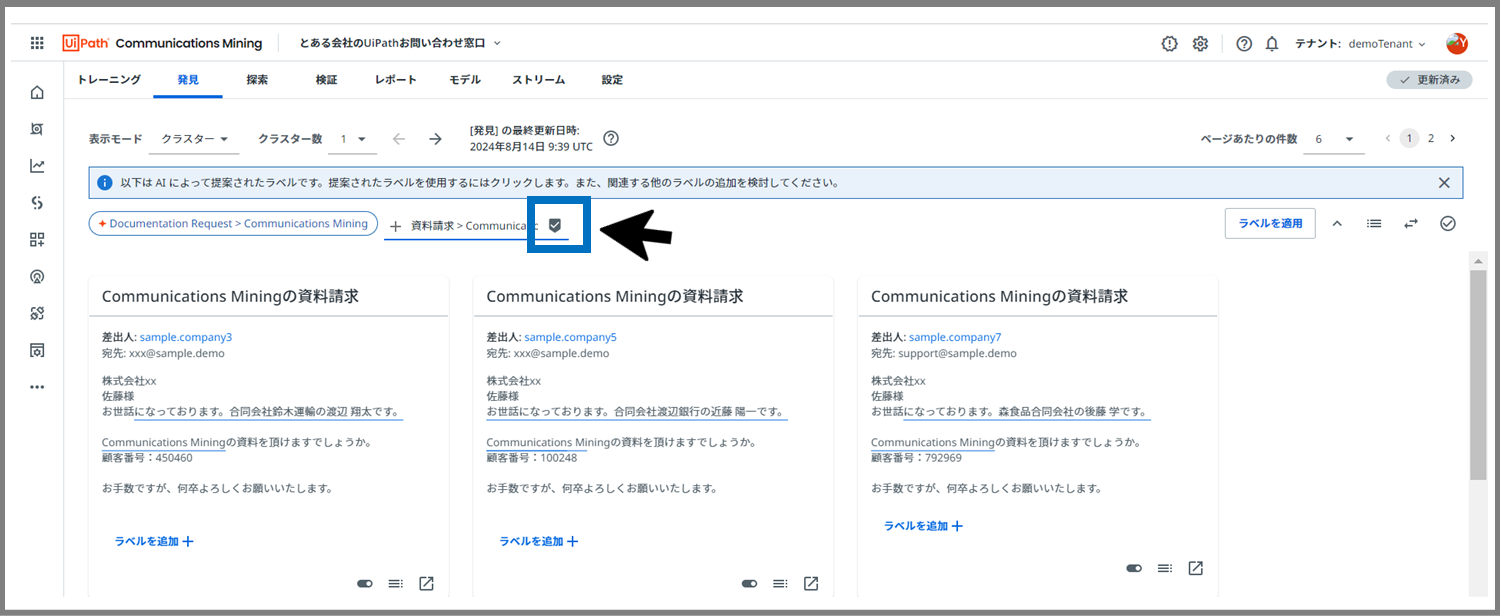Open the 表示モード クラスター dropdown
Viewport: 1500px width, 616px height.
[x=194, y=139]
